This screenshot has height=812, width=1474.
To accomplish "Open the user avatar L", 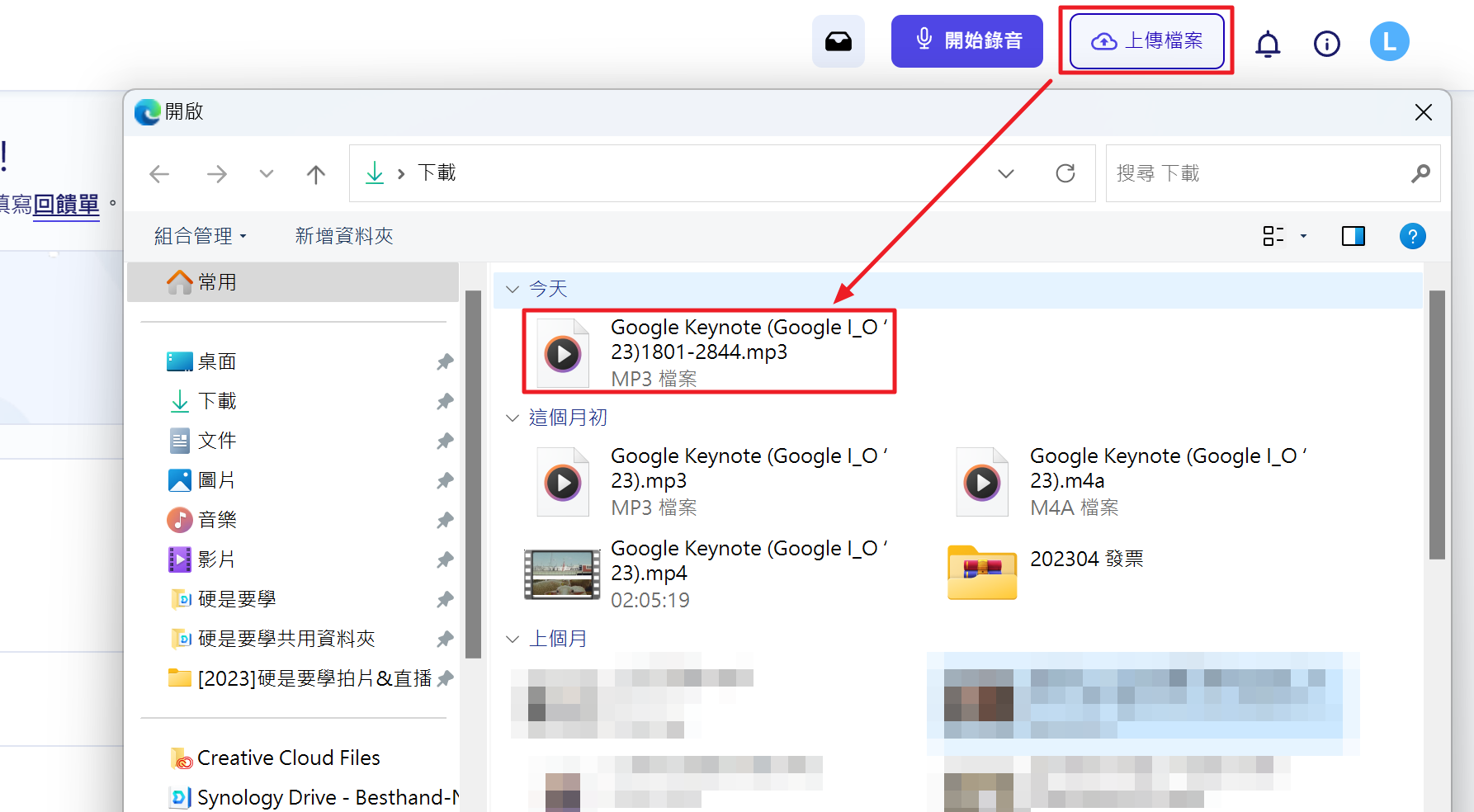I will point(1389,42).
